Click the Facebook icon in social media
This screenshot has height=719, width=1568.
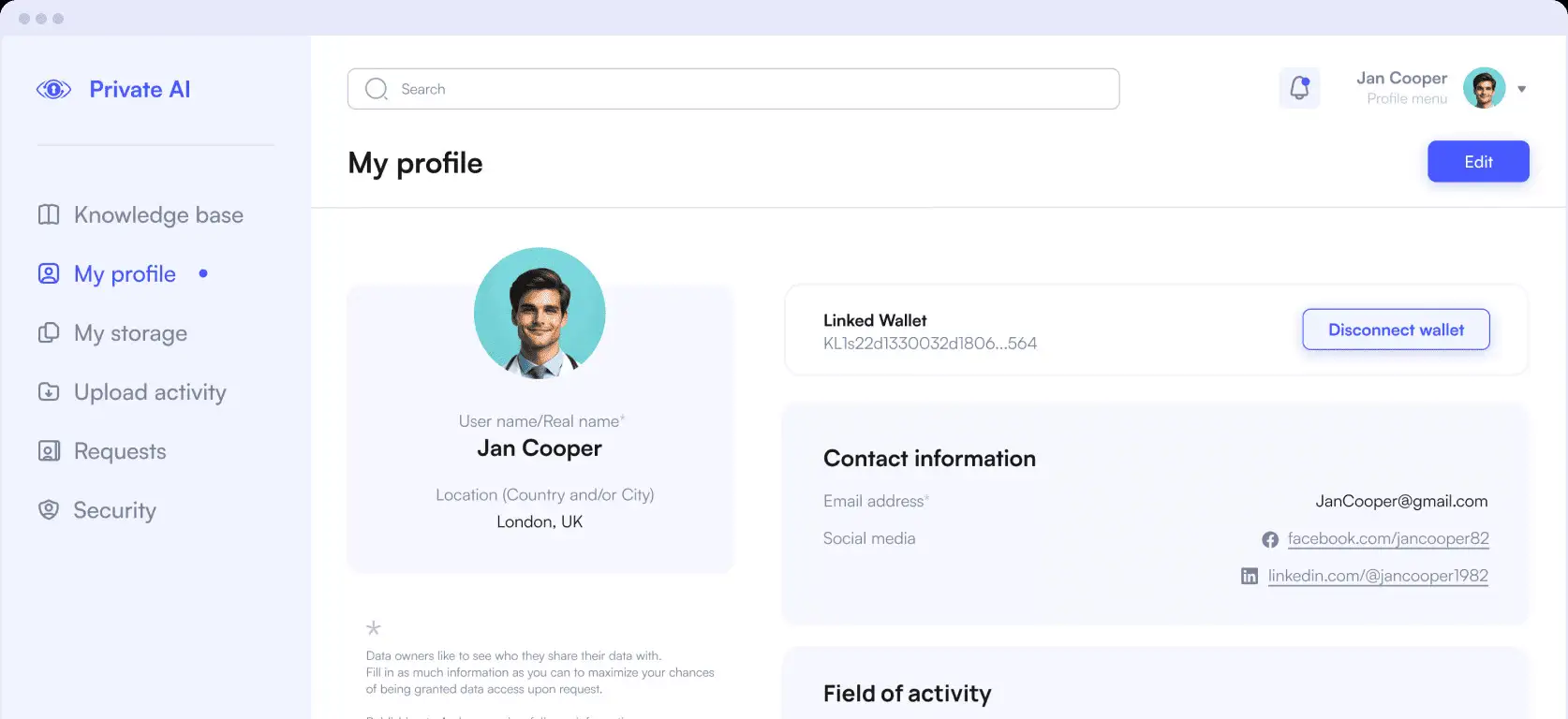click(x=1270, y=539)
